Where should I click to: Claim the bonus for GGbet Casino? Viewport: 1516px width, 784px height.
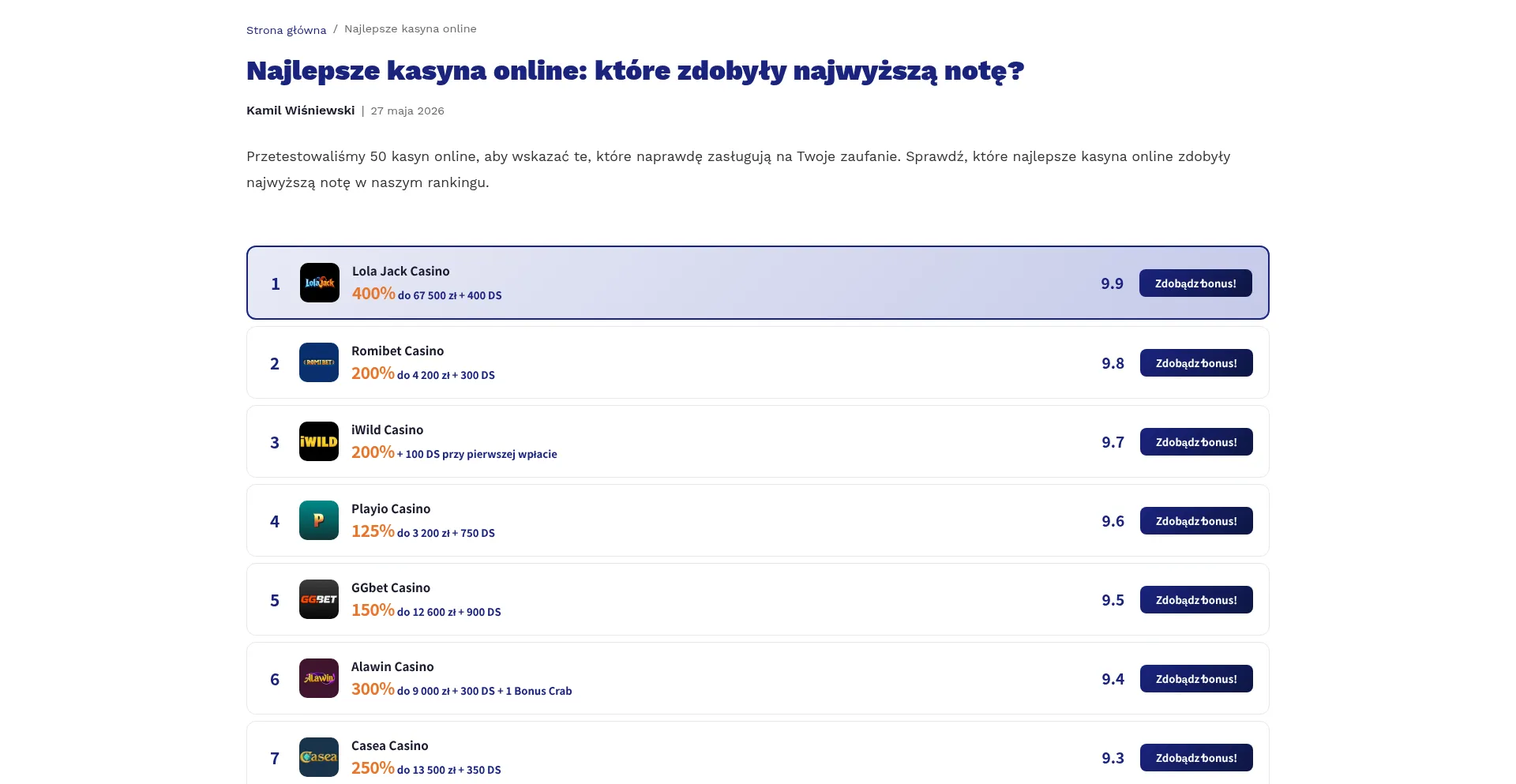(1196, 600)
